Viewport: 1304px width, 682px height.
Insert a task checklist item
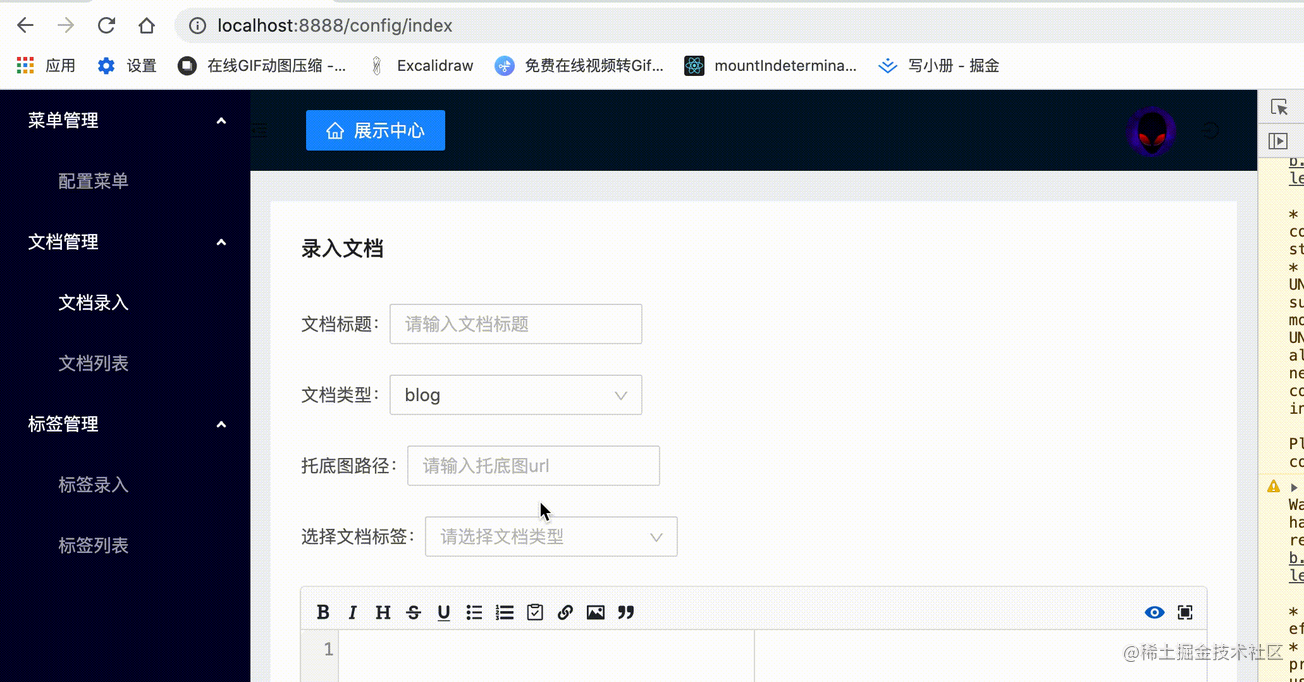535,612
